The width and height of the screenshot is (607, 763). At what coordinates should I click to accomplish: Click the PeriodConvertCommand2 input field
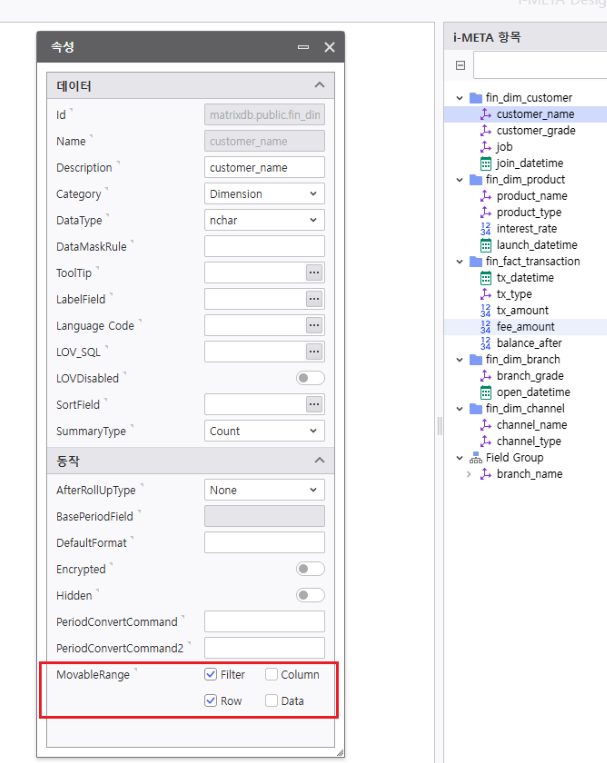pos(264,648)
